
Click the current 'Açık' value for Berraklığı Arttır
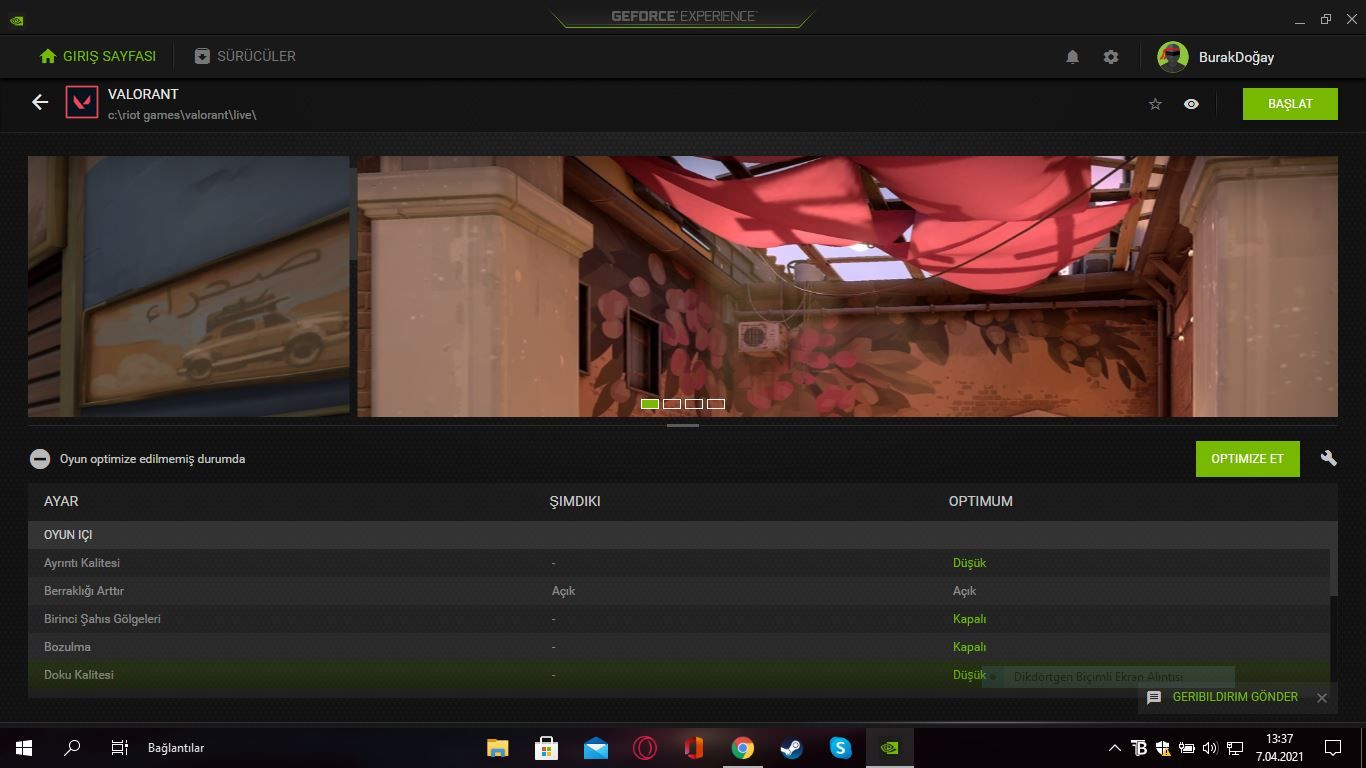[563, 591]
